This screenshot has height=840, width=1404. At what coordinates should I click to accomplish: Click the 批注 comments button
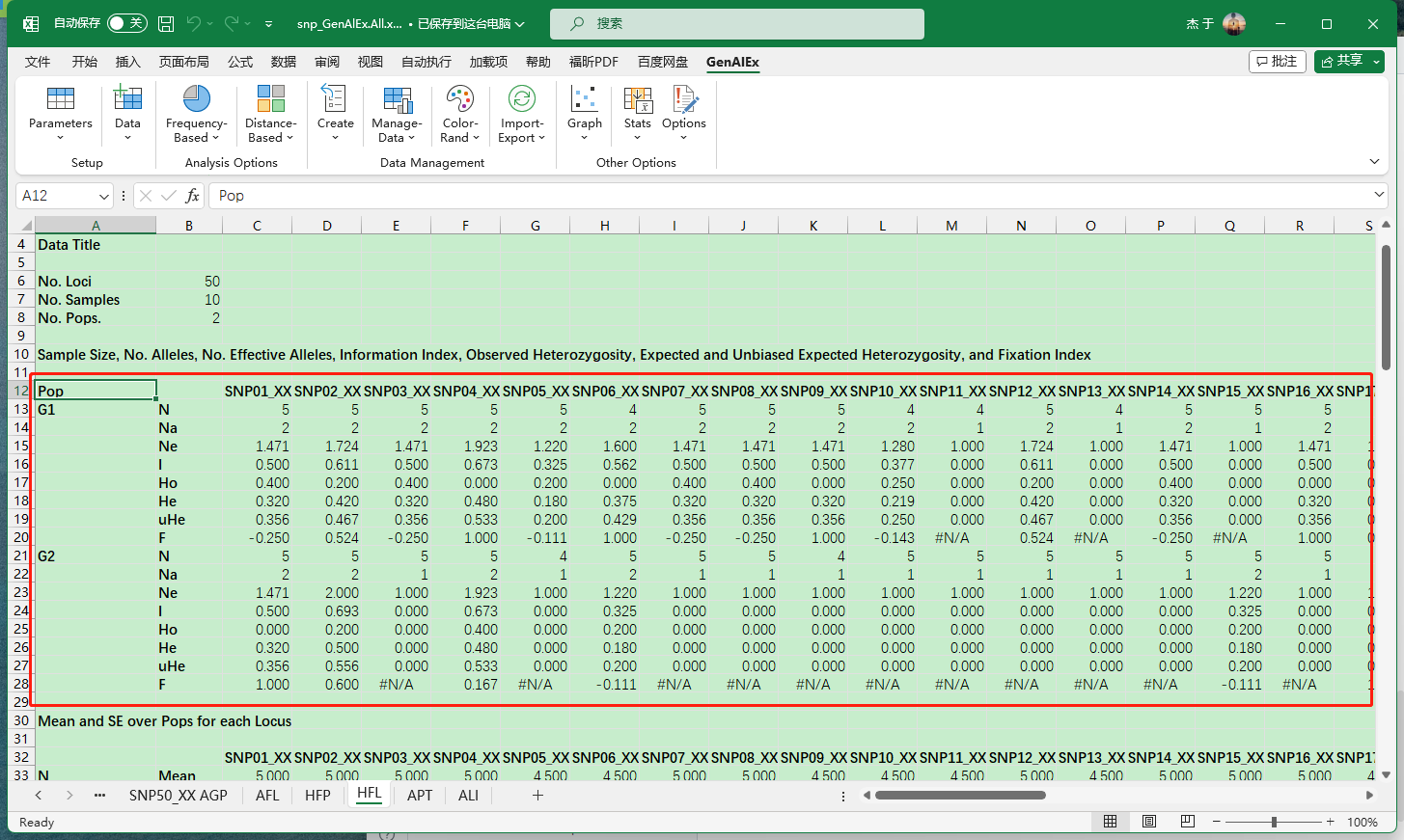tap(1278, 61)
